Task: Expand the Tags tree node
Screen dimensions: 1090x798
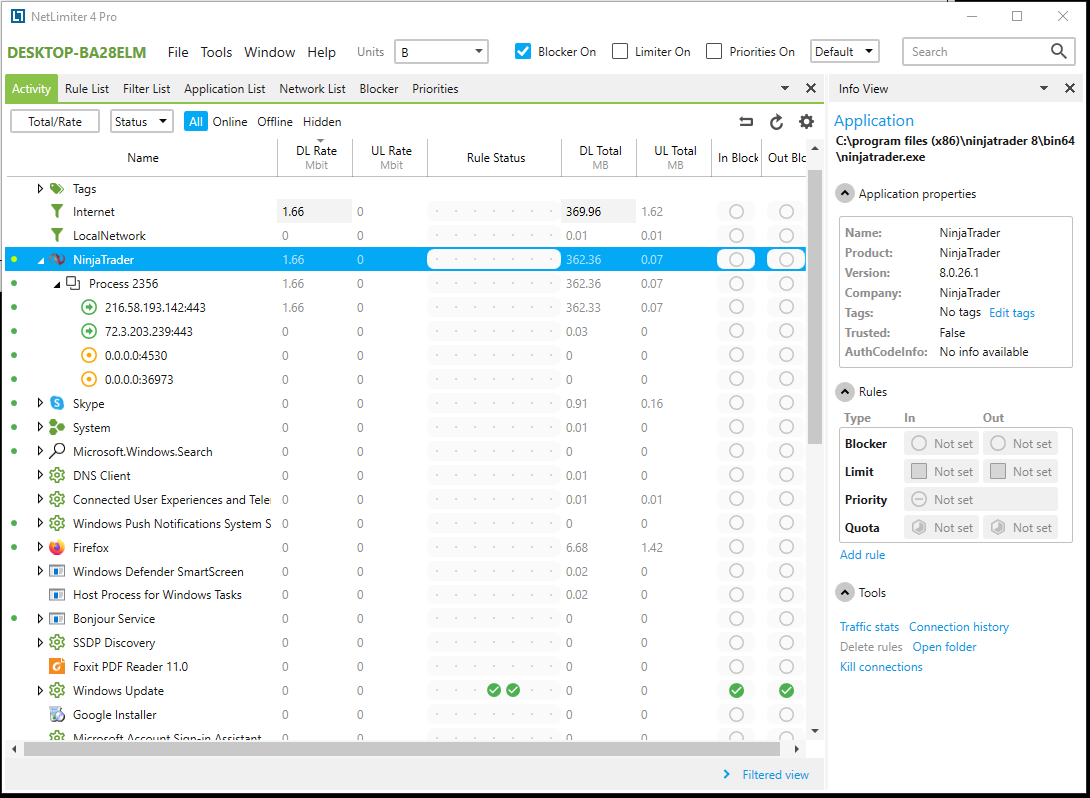Action: [x=40, y=188]
